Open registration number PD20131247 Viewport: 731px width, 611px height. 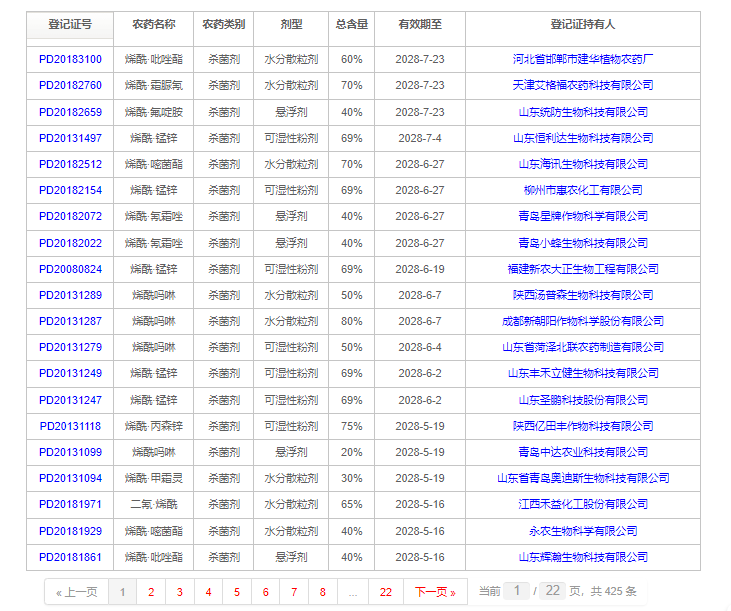(x=70, y=400)
